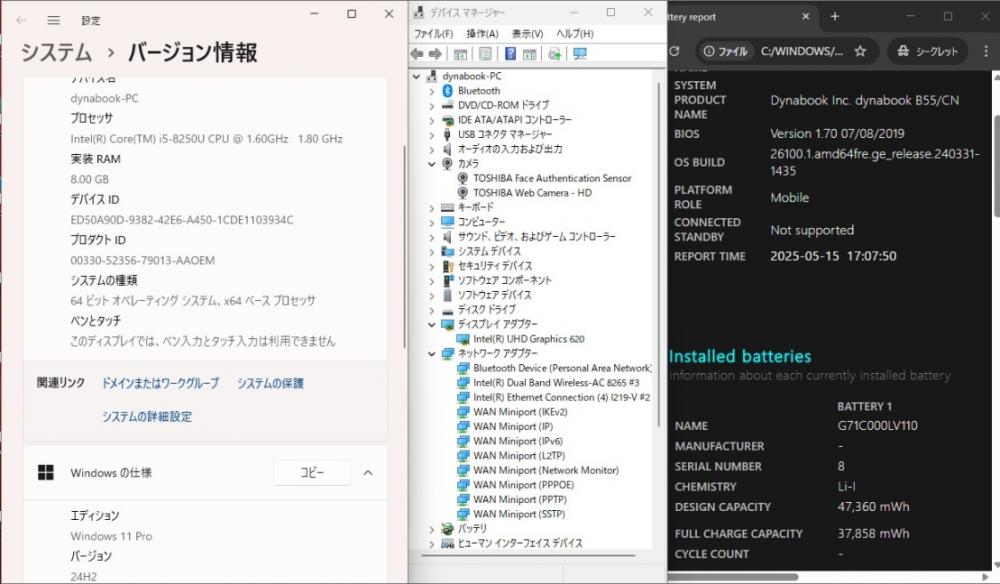Screen dimensions: 1000x584
Task: Click the Incognito (シークレット) indicator
Action: click(x=927, y=51)
